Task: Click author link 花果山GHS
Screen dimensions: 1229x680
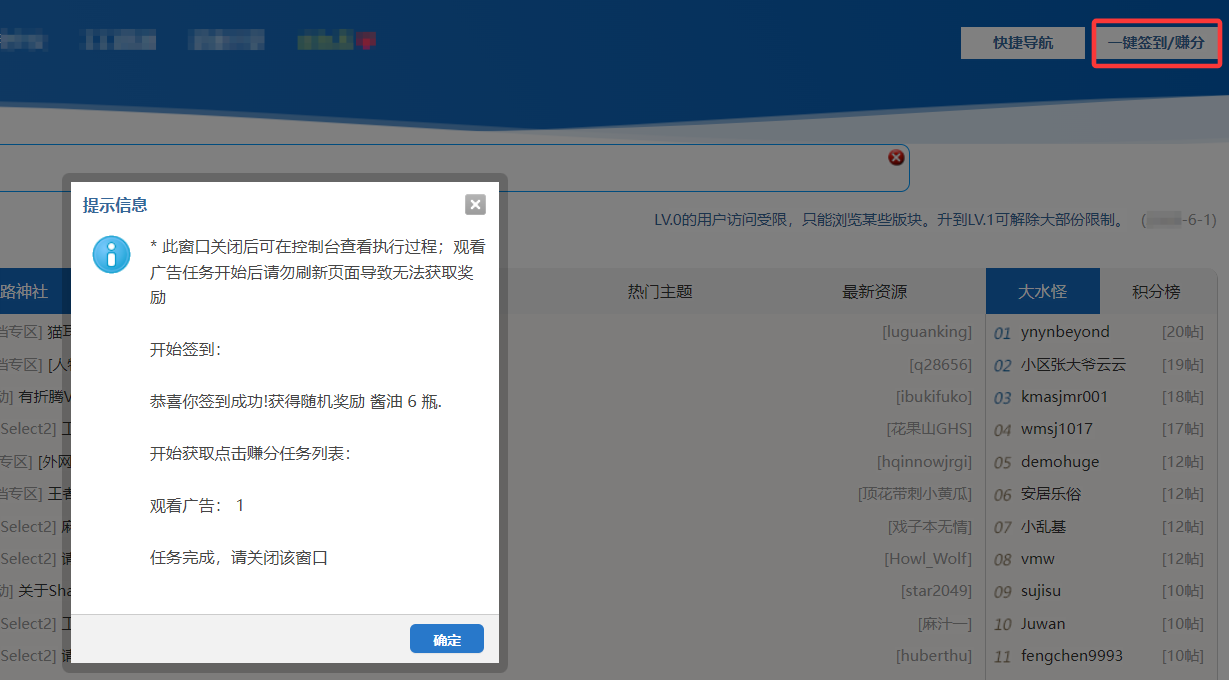Action: click(x=929, y=429)
